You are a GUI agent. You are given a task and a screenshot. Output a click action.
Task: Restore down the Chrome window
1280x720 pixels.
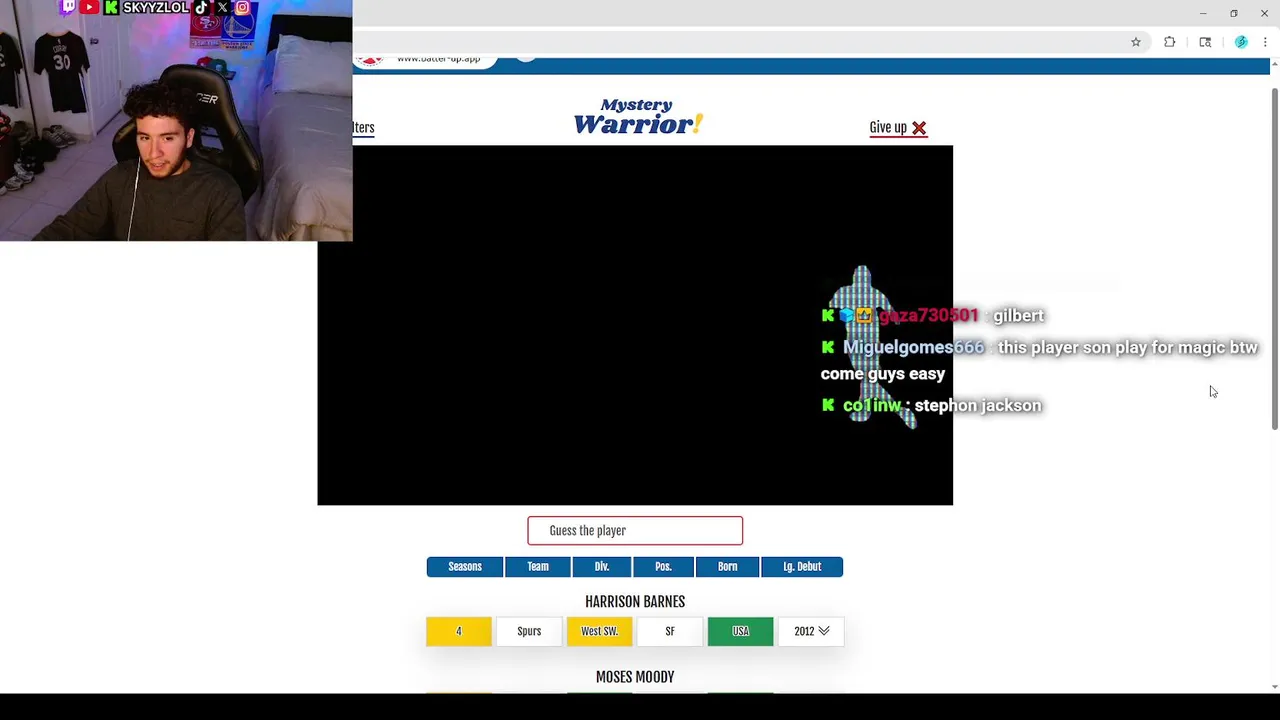1234,13
